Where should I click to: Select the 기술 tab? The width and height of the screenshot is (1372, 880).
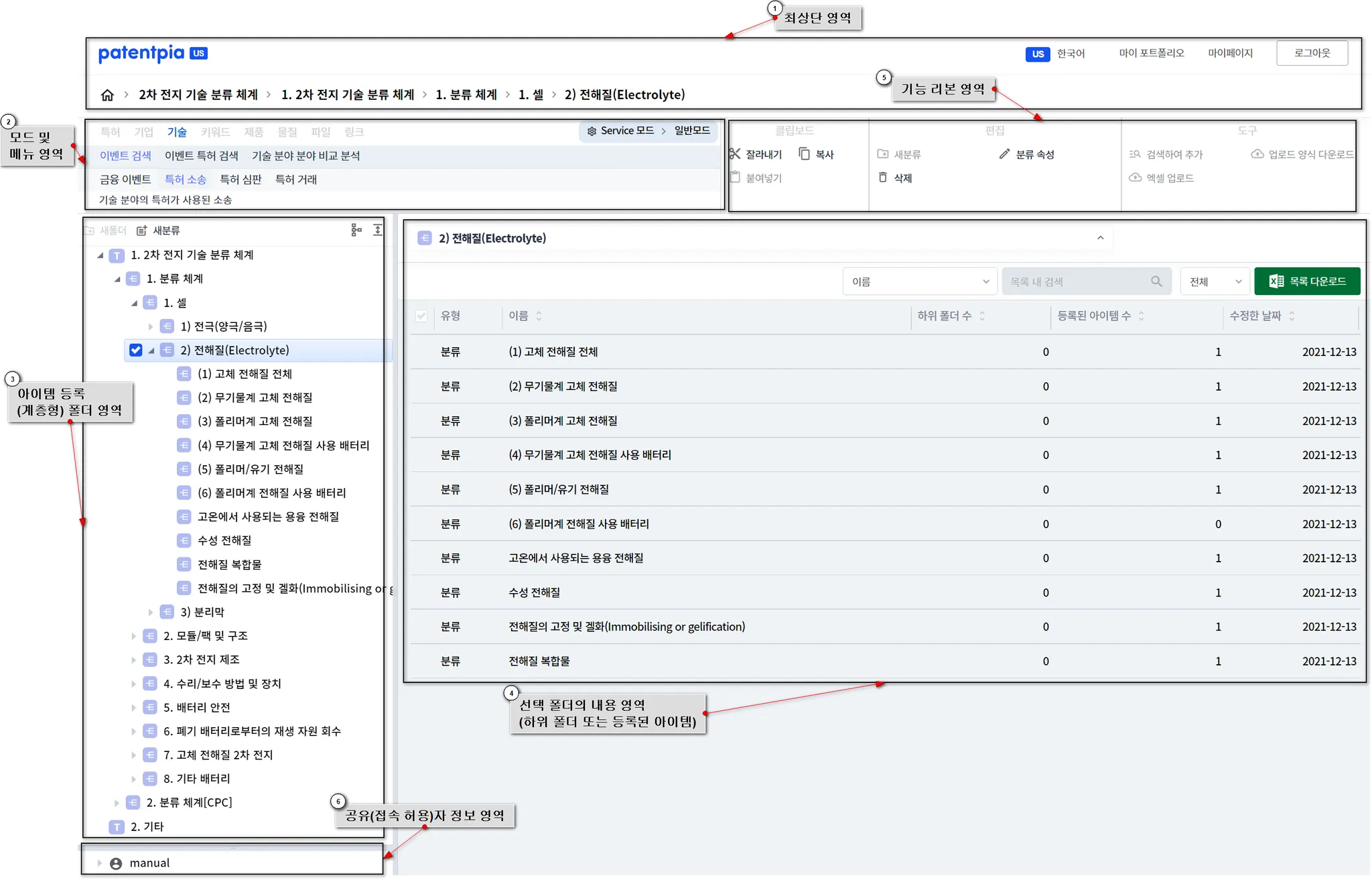[177, 132]
